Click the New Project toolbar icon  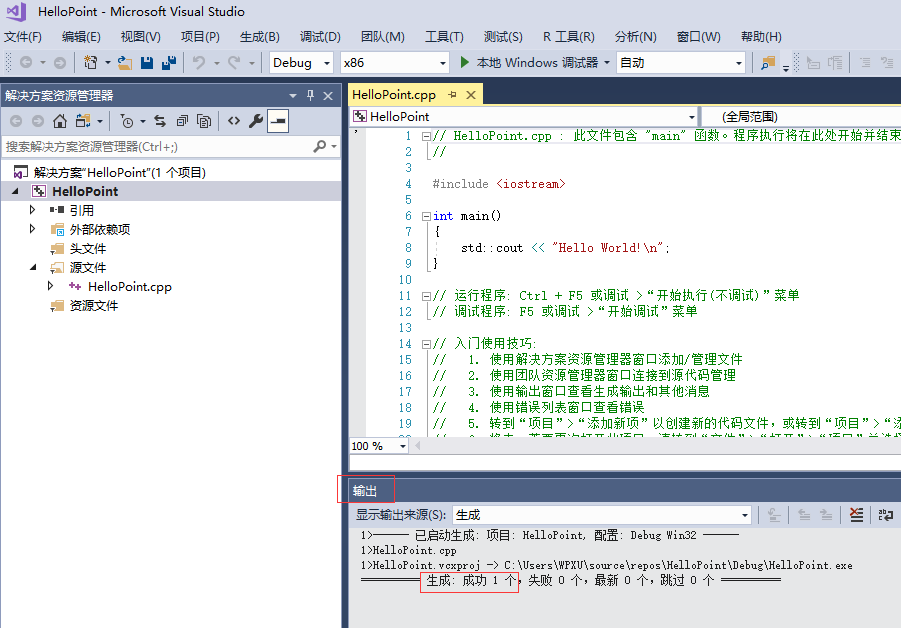(90, 62)
